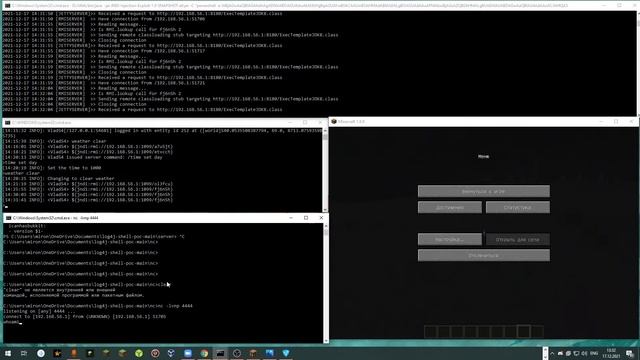Image resolution: width=640 pixels, height=360 pixels.
Task: Click the 'whoami' line in nc window
Action: coord(11,322)
